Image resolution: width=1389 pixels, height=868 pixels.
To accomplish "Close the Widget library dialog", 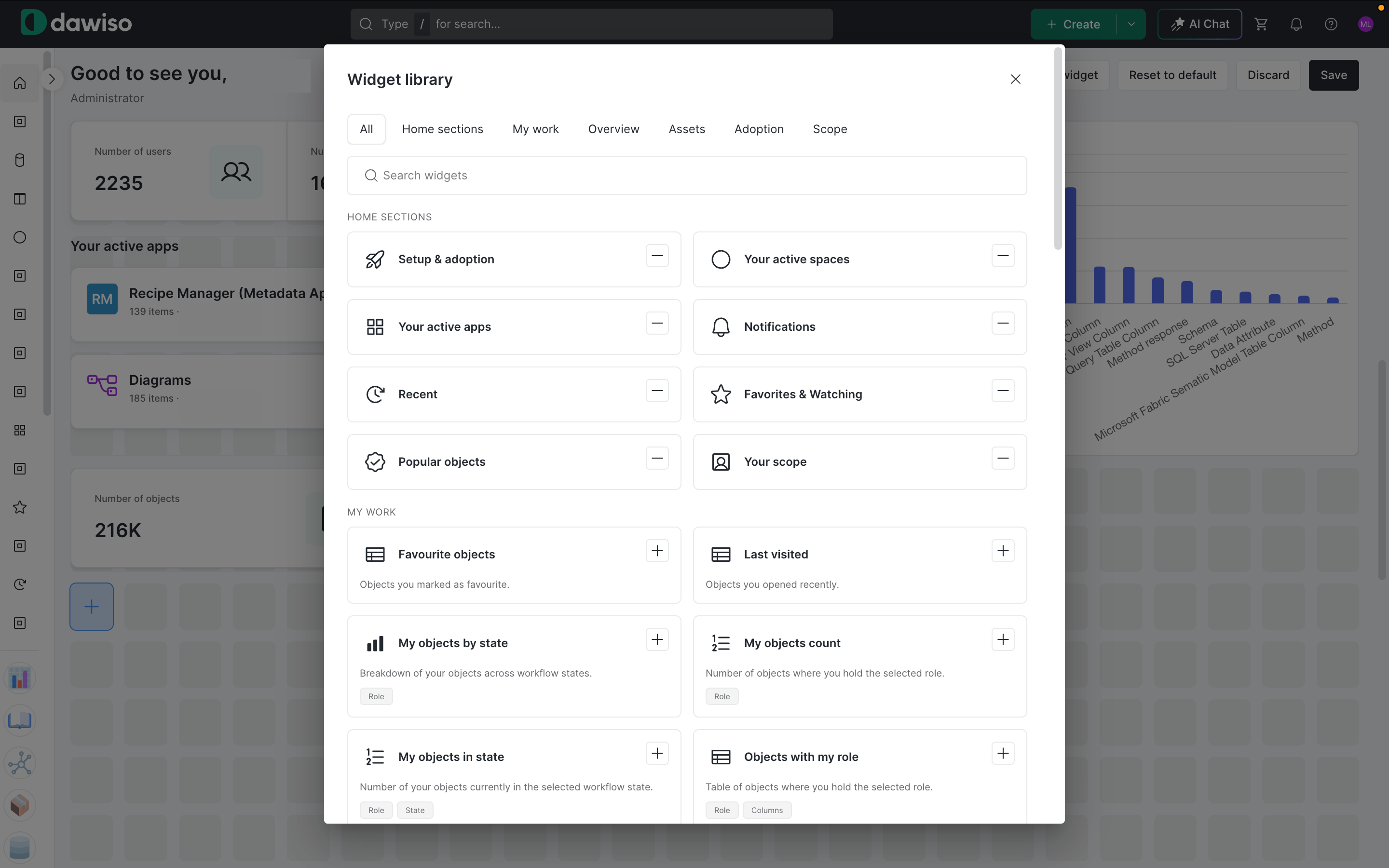I will pyautogui.click(x=1015, y=79).
